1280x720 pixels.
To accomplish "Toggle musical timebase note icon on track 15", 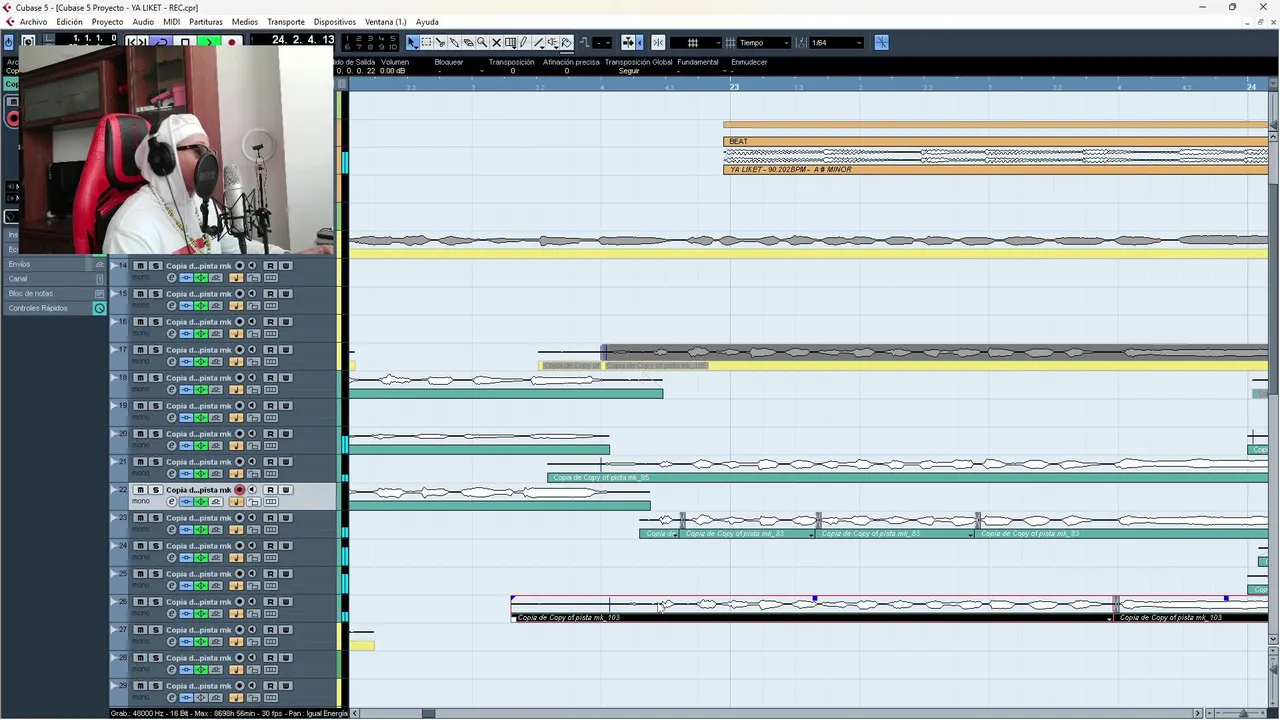I will pyautogui.click(x=236, y=306).
